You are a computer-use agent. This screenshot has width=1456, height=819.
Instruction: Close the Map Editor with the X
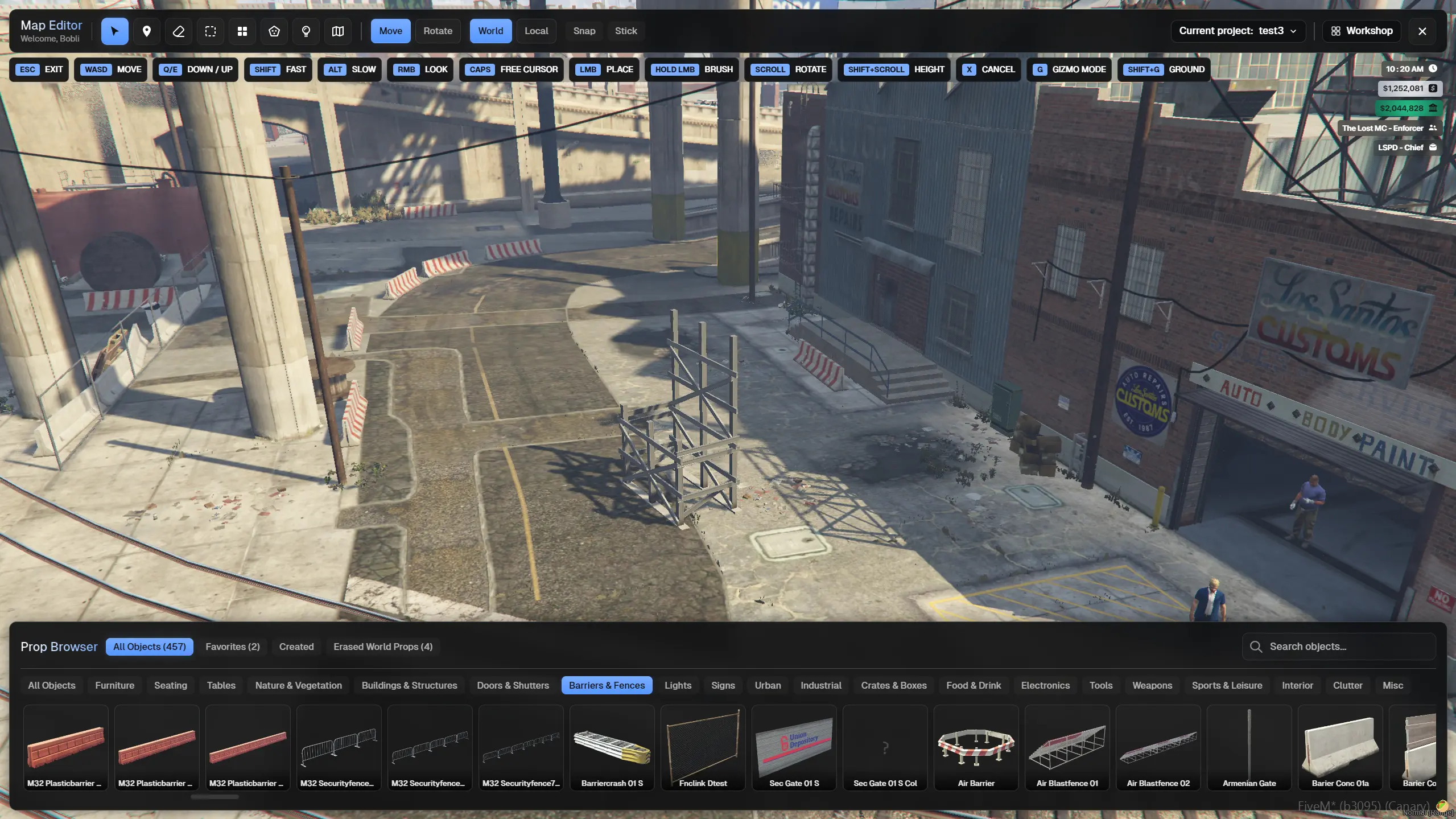1422,31
